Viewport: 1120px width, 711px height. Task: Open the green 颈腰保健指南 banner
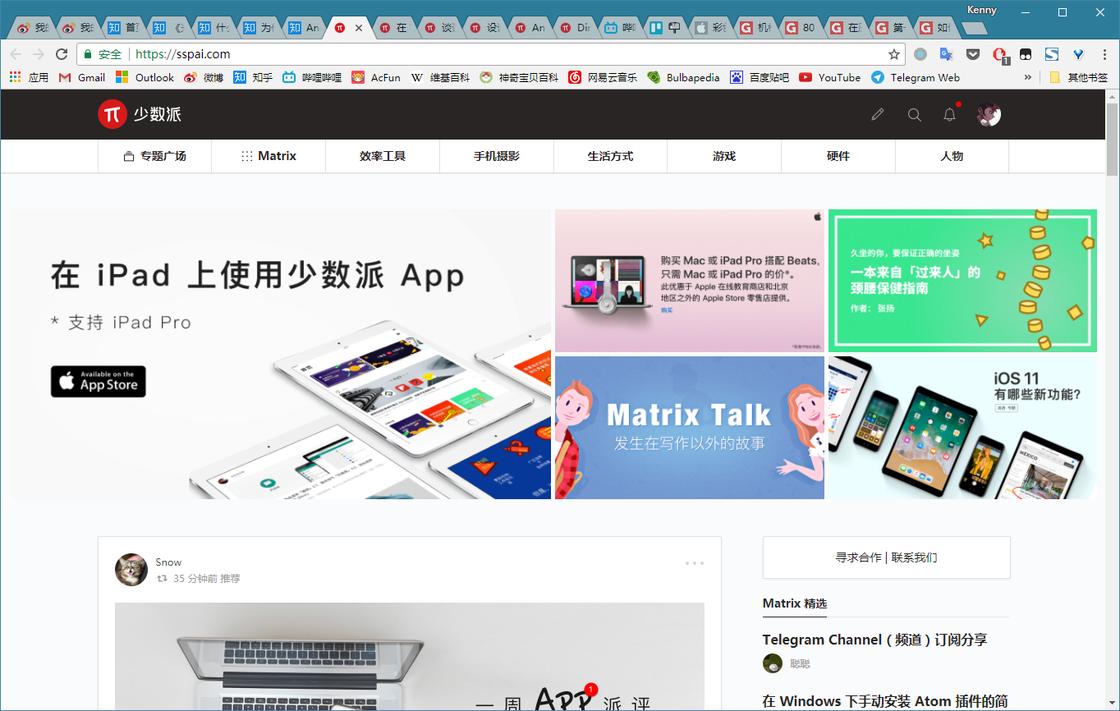pyautogui.click(x=962, y=280)
